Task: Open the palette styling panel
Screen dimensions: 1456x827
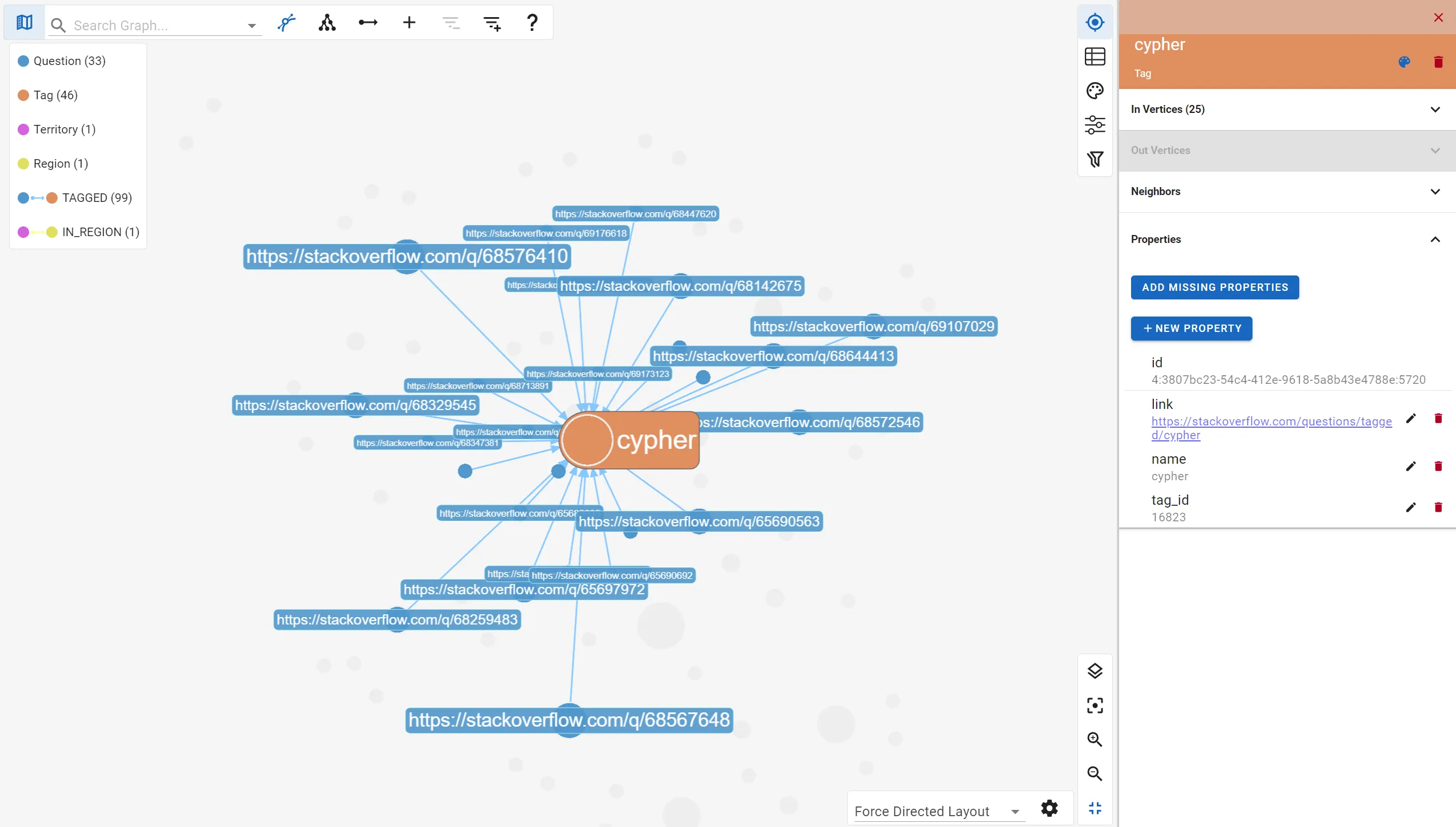Action: [1095, 91]
